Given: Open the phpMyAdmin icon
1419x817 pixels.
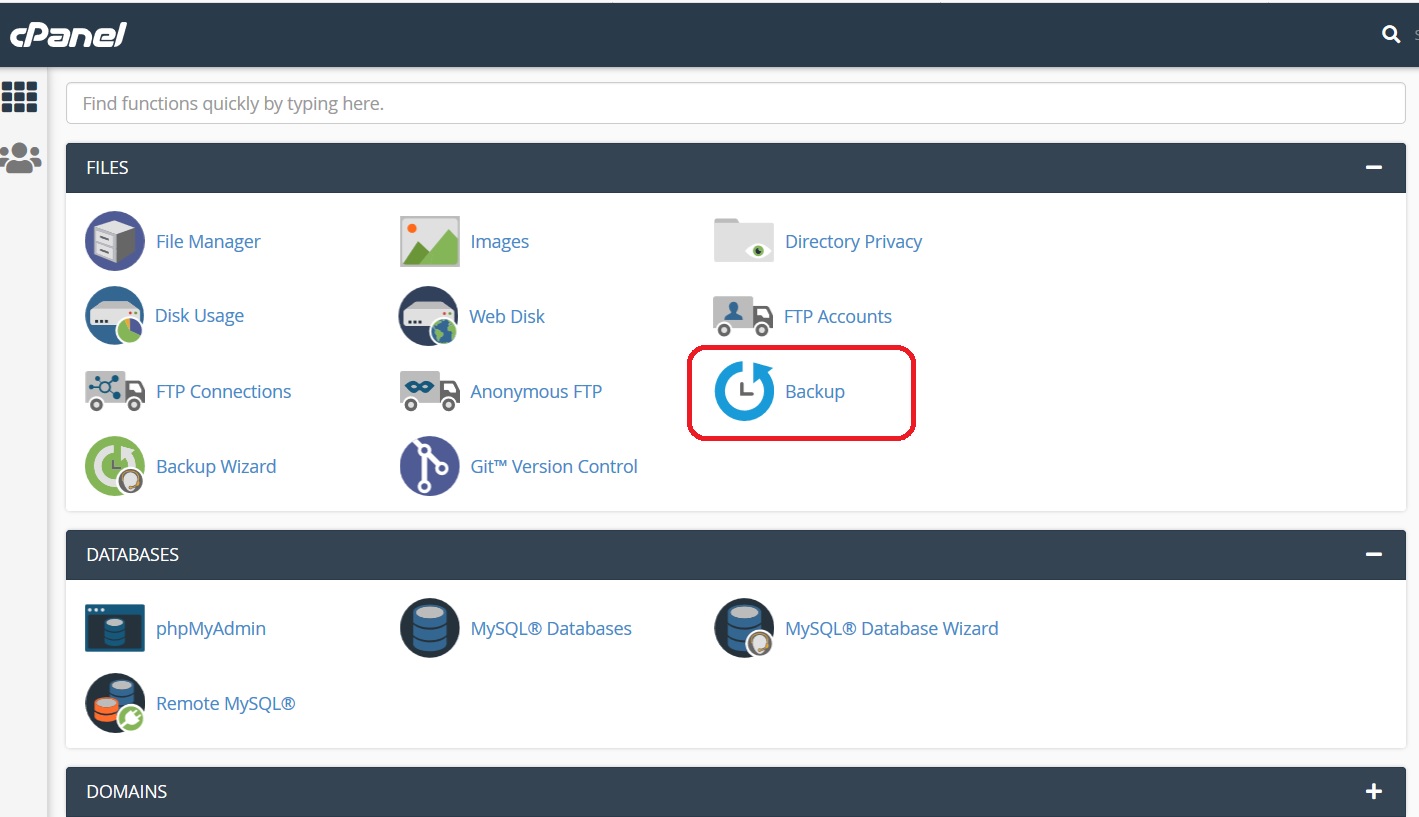Looking at the screenshot, I should 115,628.
